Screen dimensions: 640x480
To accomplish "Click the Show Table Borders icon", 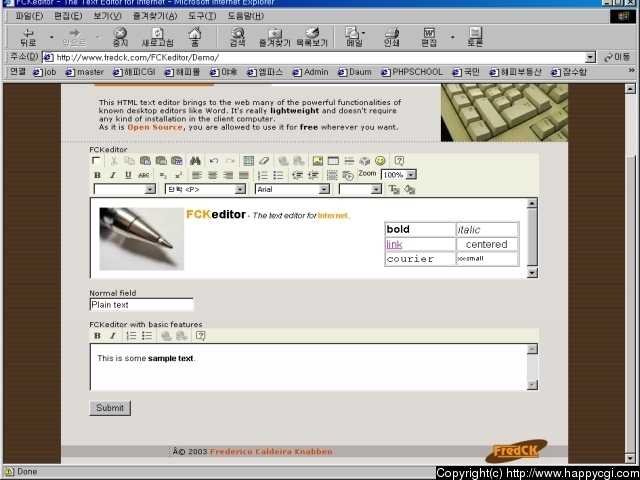I will point(332,175).
